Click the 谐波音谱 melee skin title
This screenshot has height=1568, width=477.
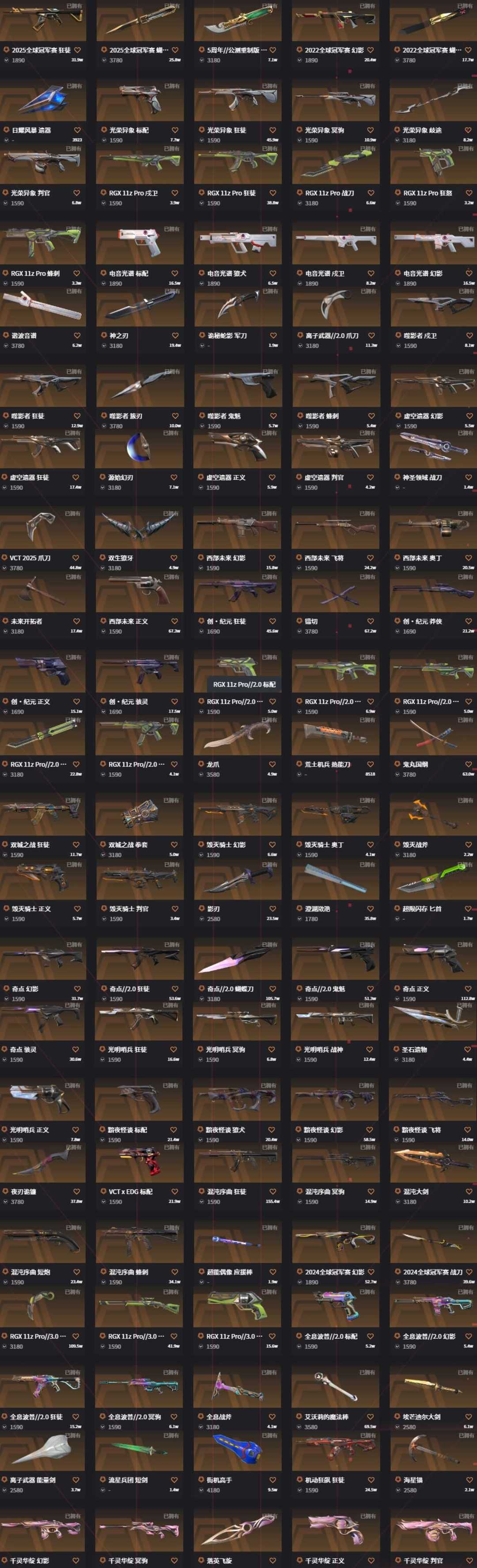pyautogui.click(x=24, y=335)
